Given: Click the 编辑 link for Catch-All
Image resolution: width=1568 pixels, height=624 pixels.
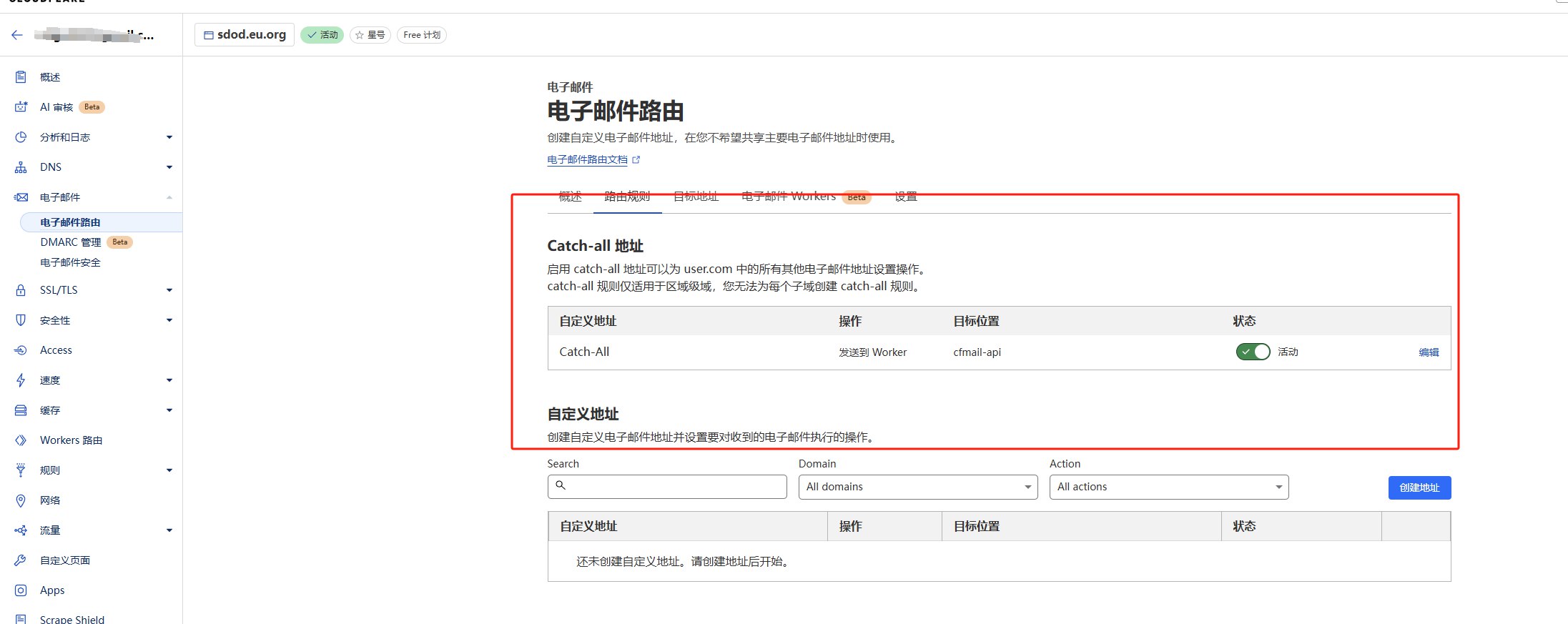Looking at the screenshot, I should click(1429, 352).
